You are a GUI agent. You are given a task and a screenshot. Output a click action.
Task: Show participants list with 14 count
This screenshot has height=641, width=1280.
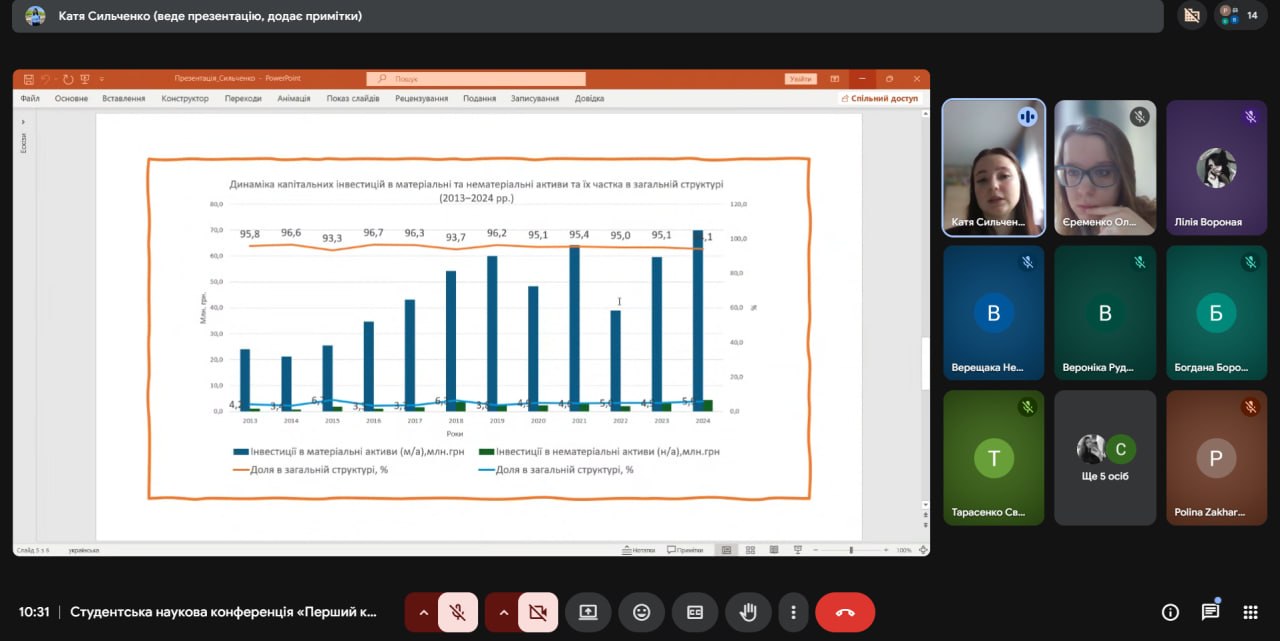1240,15
